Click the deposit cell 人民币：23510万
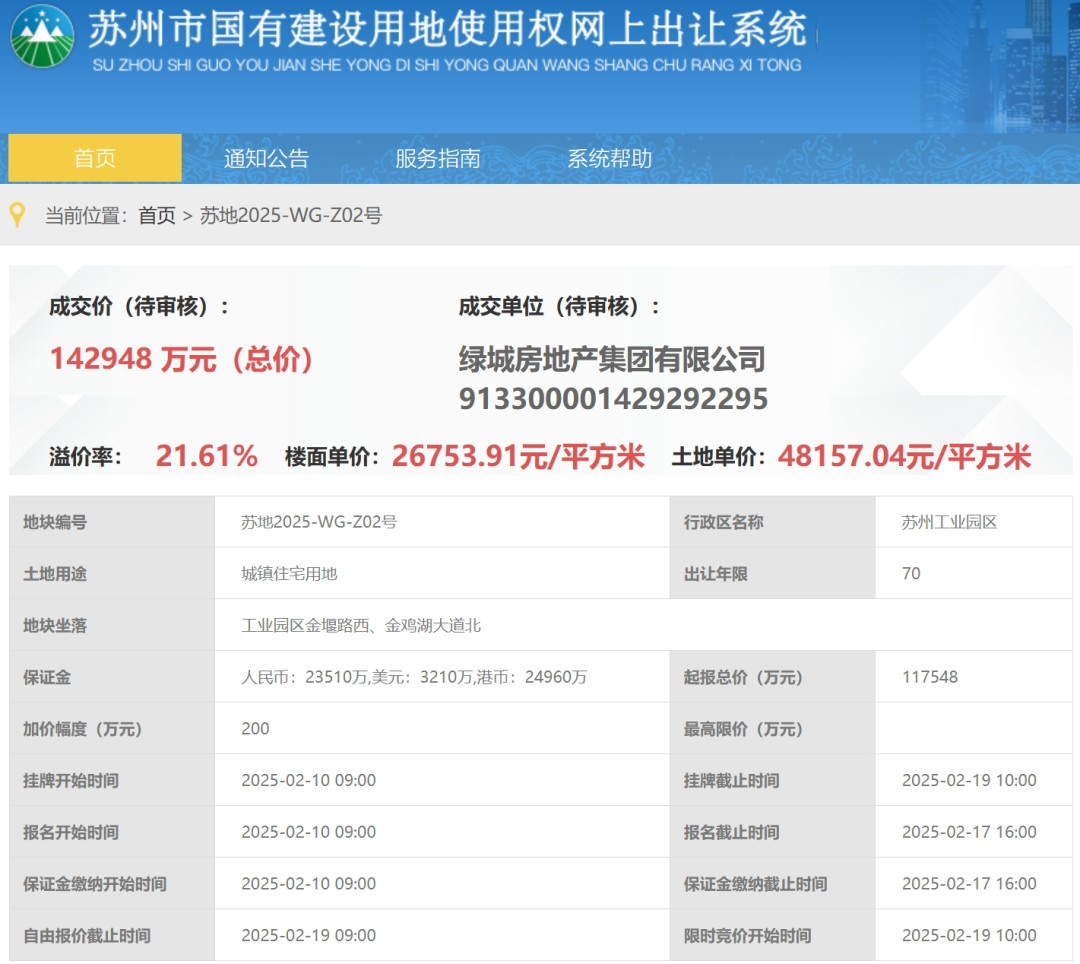This screenshot has width=1080, height=964. [414, 677]
